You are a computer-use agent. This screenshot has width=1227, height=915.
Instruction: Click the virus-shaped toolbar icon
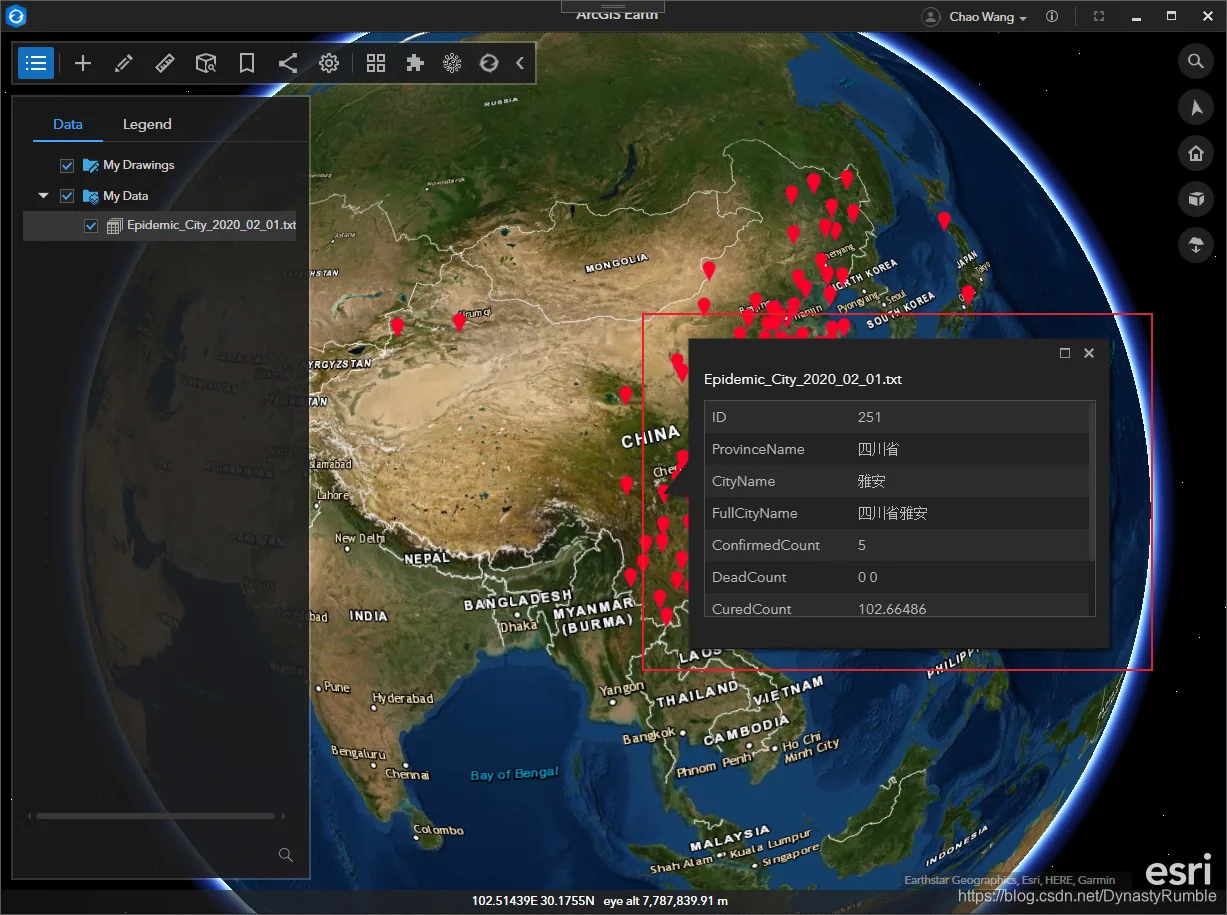(452, 63)
